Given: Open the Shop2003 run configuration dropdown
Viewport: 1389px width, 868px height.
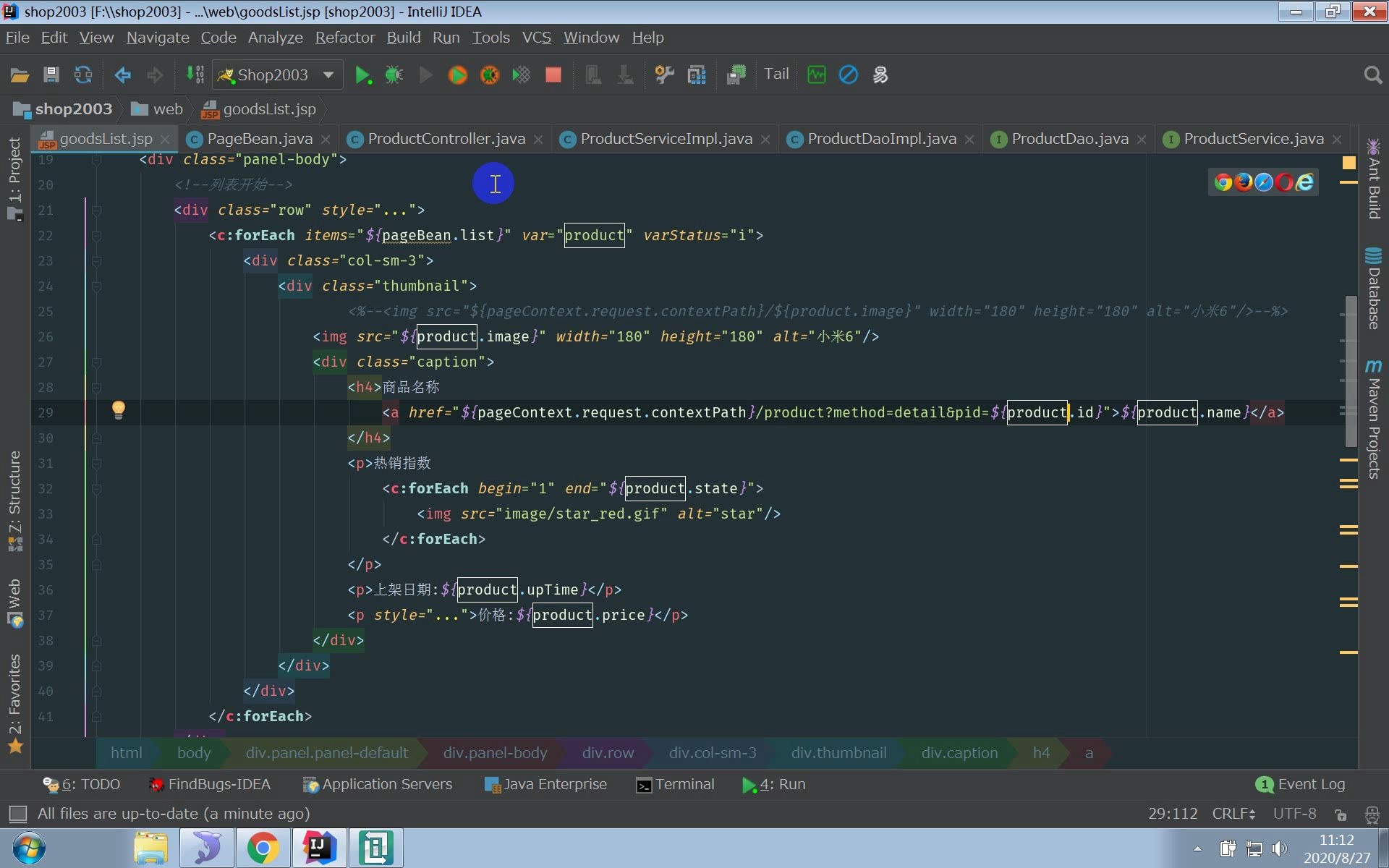Looking at the screenshot, I should click(x=279, y=75).
